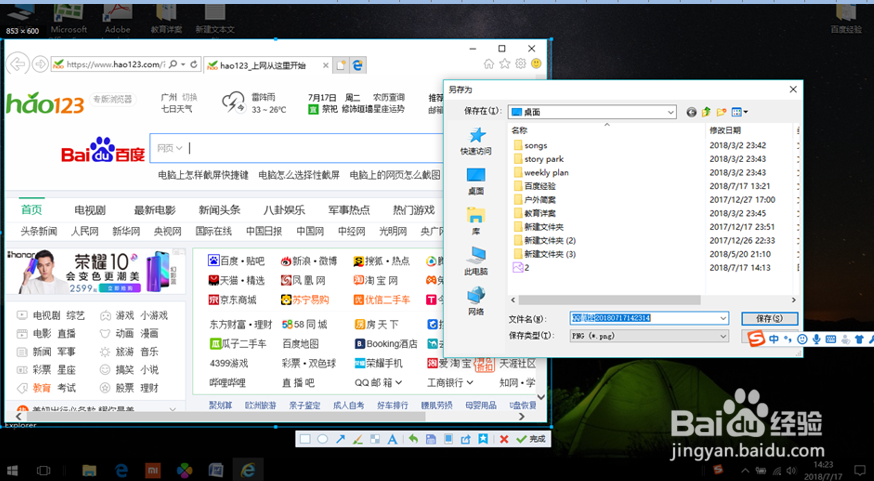Click the browser back arrow button
This screenshot has height=481, width=874.
(x=17, y=64)
